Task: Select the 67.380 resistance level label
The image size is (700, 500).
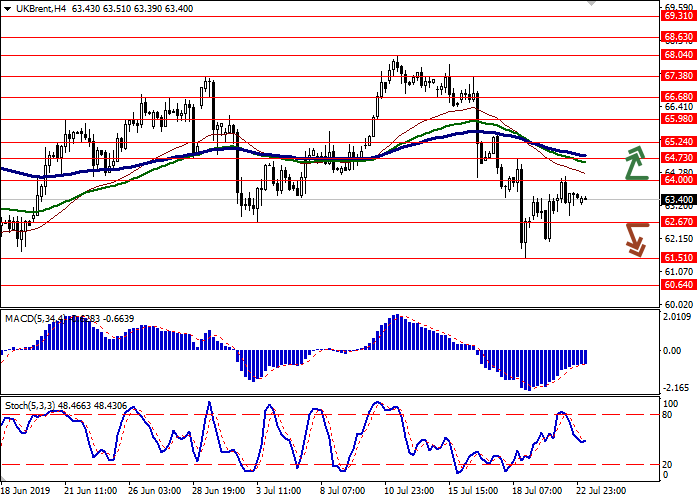Action: tap(678, 75)
